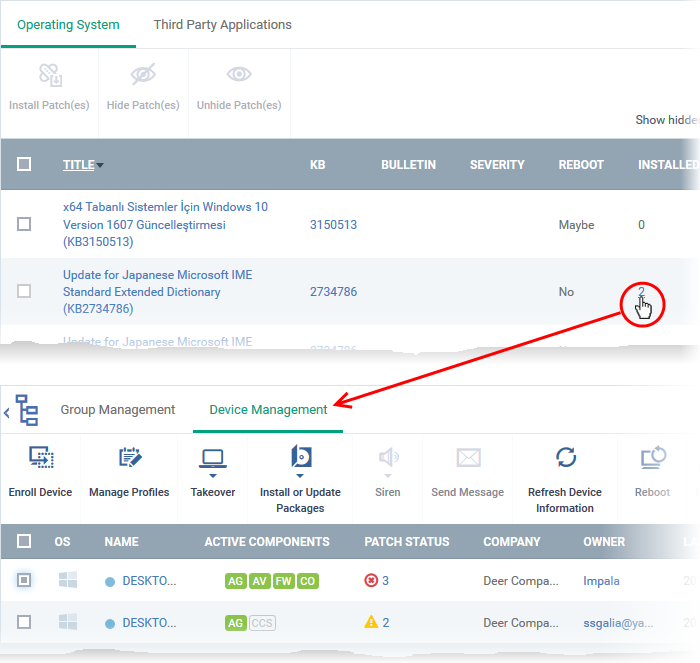Image resolution: width=700 pixels, height=663 pixels.
Task: Click the Hide Patch(es) eye icon
Action: 144,76
